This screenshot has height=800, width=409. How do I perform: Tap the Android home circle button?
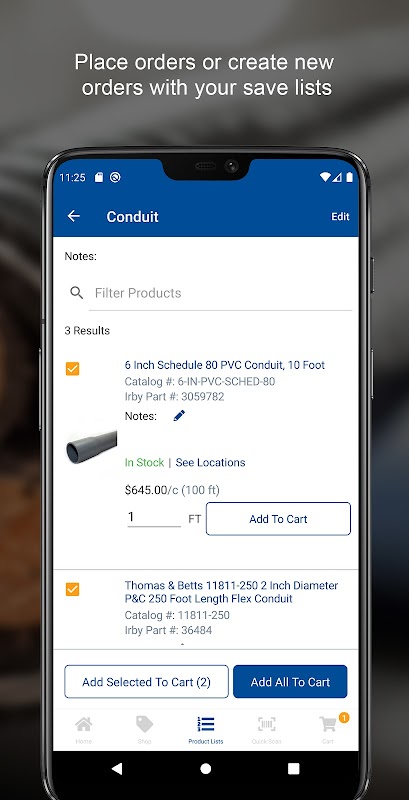tap(206, 768)
